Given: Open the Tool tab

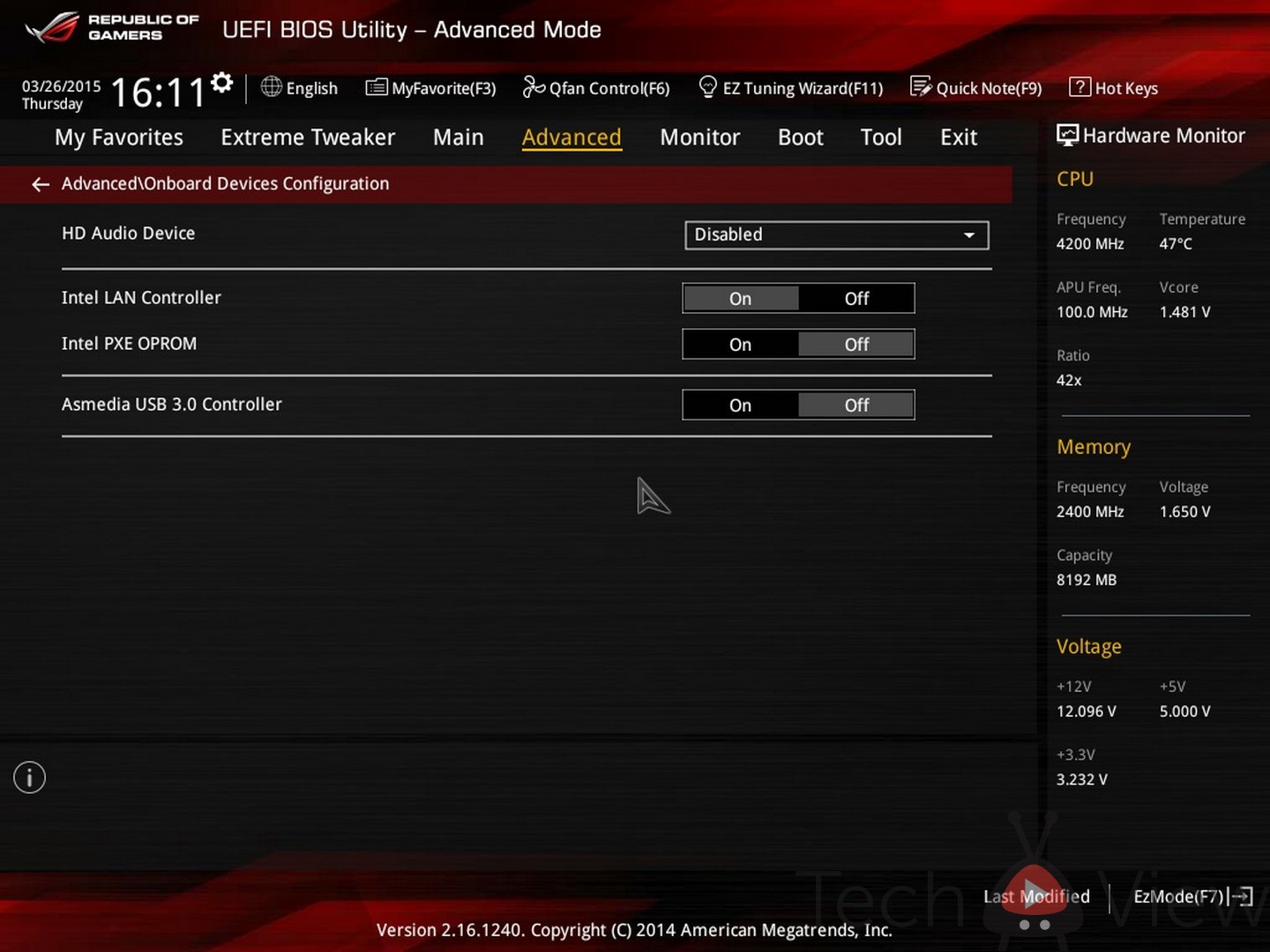Looking at the screenshot, I should [881, 138].
